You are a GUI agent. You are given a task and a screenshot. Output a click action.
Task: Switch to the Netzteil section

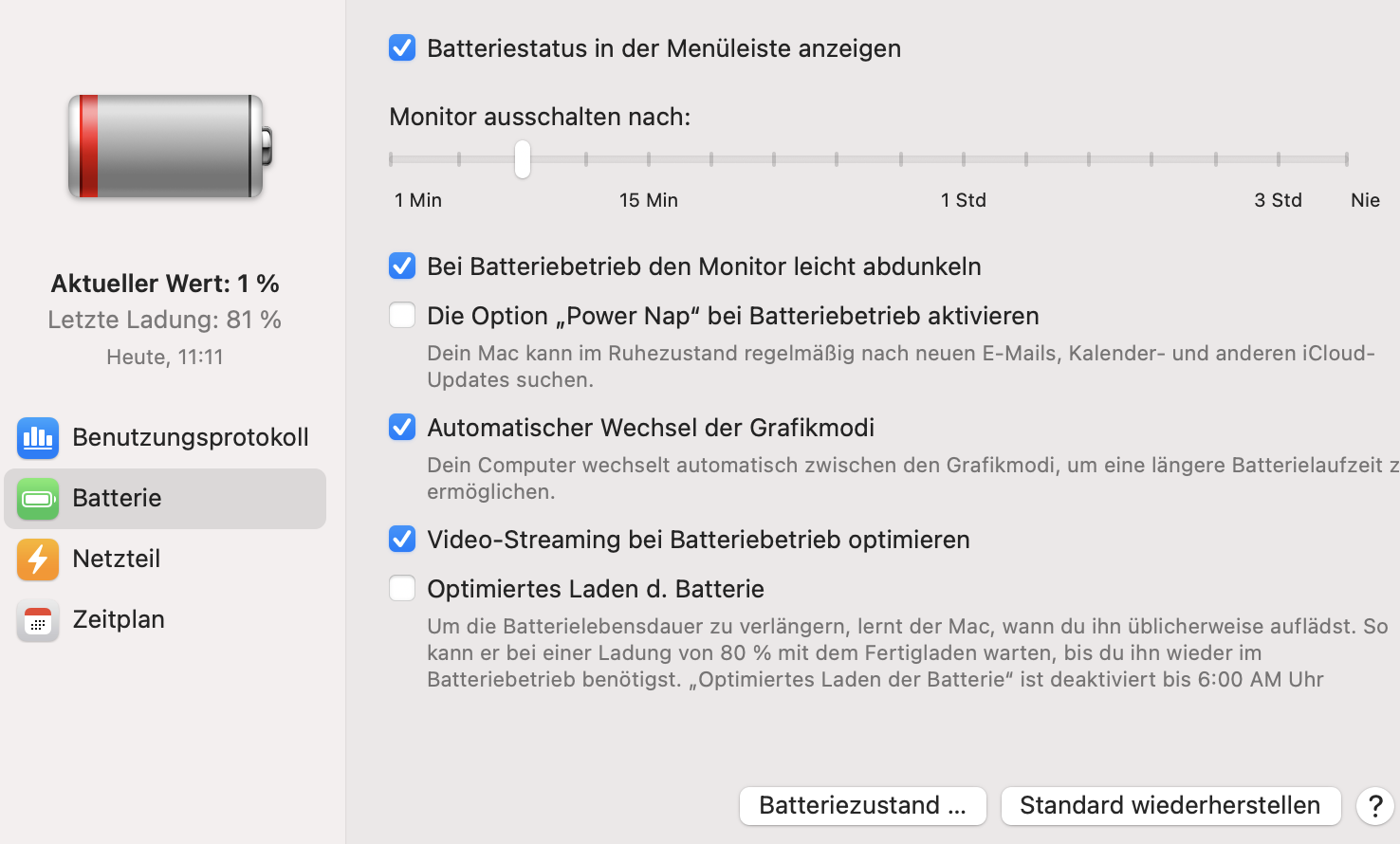pos(117,559)
